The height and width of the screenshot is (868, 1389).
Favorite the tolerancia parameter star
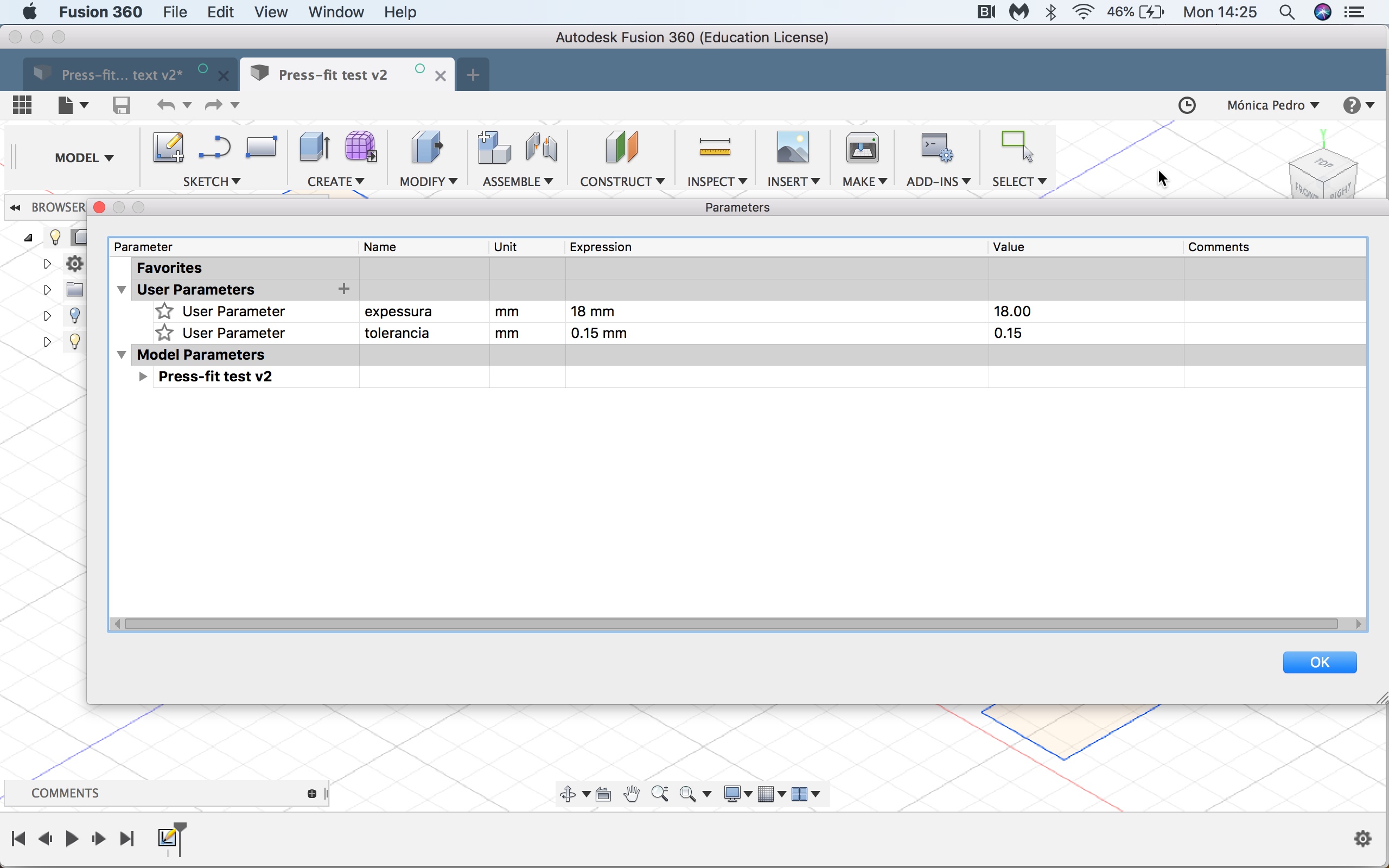(x=165, y=333)
